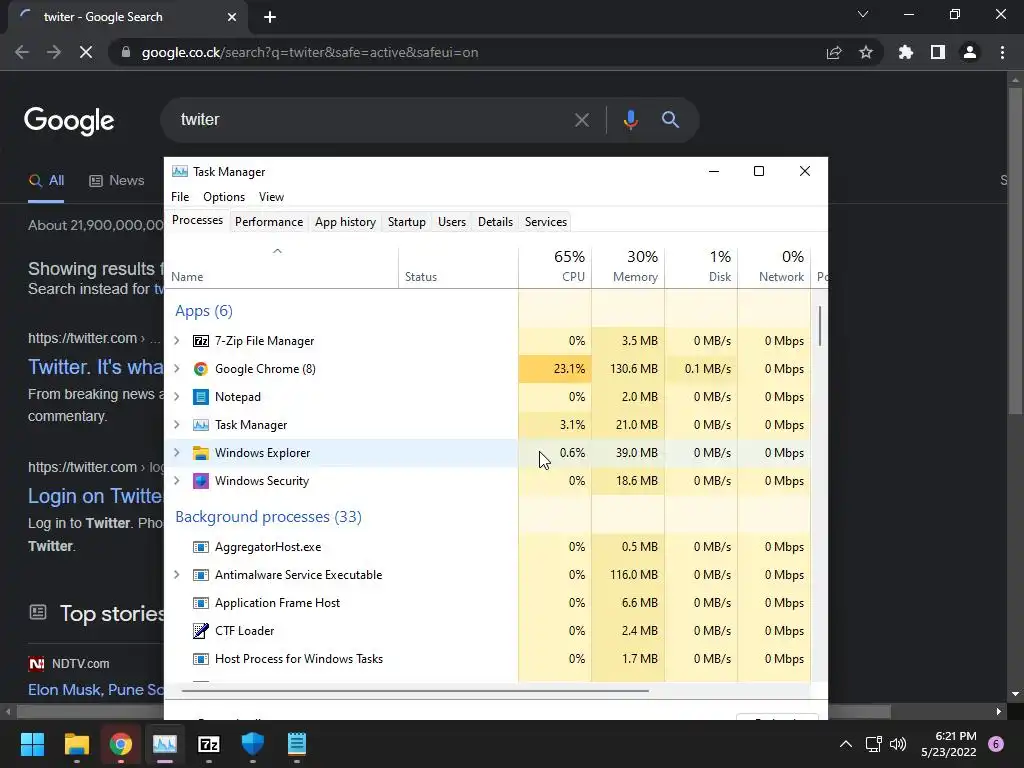The height and width of the screenshot is (768, 1024).
Task: Sort processes by the Network column
Action: click(774, 267)
